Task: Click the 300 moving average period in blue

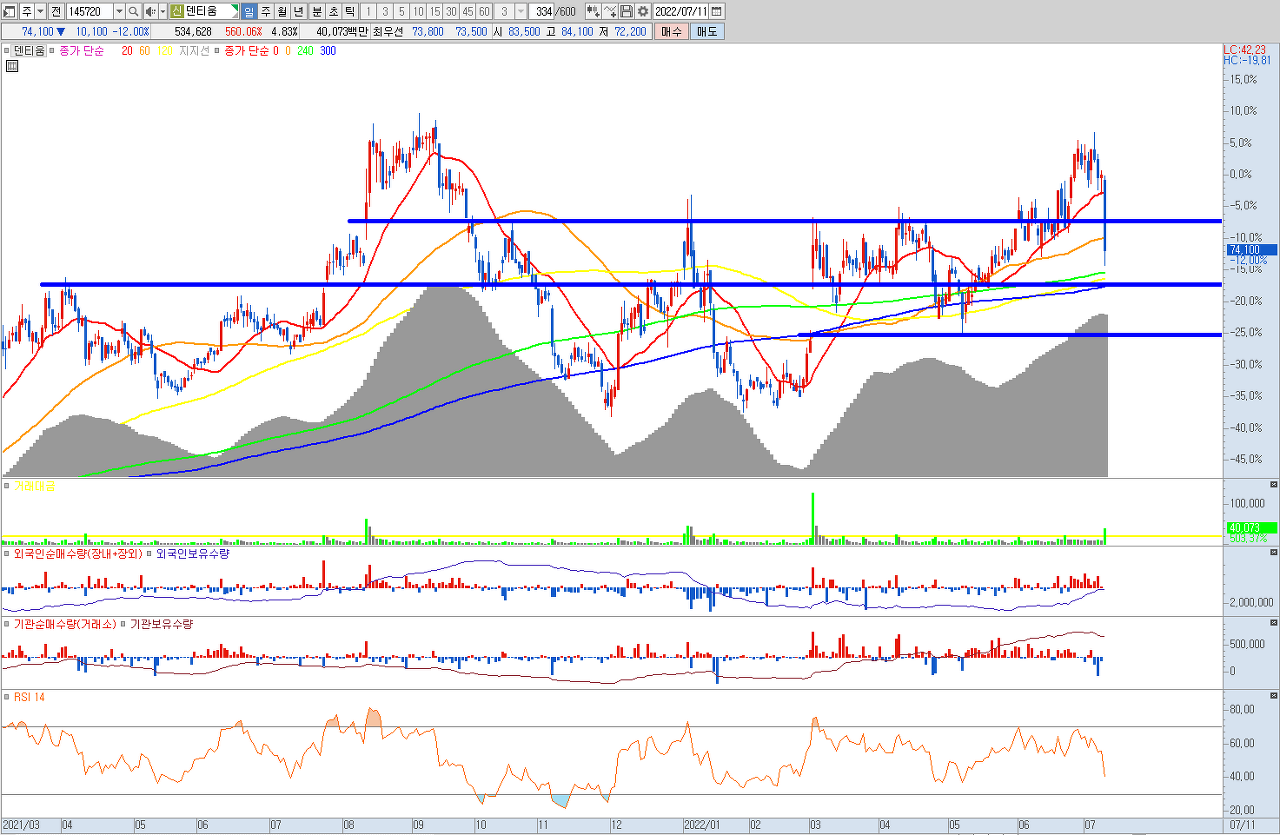Action: (328, 50)
